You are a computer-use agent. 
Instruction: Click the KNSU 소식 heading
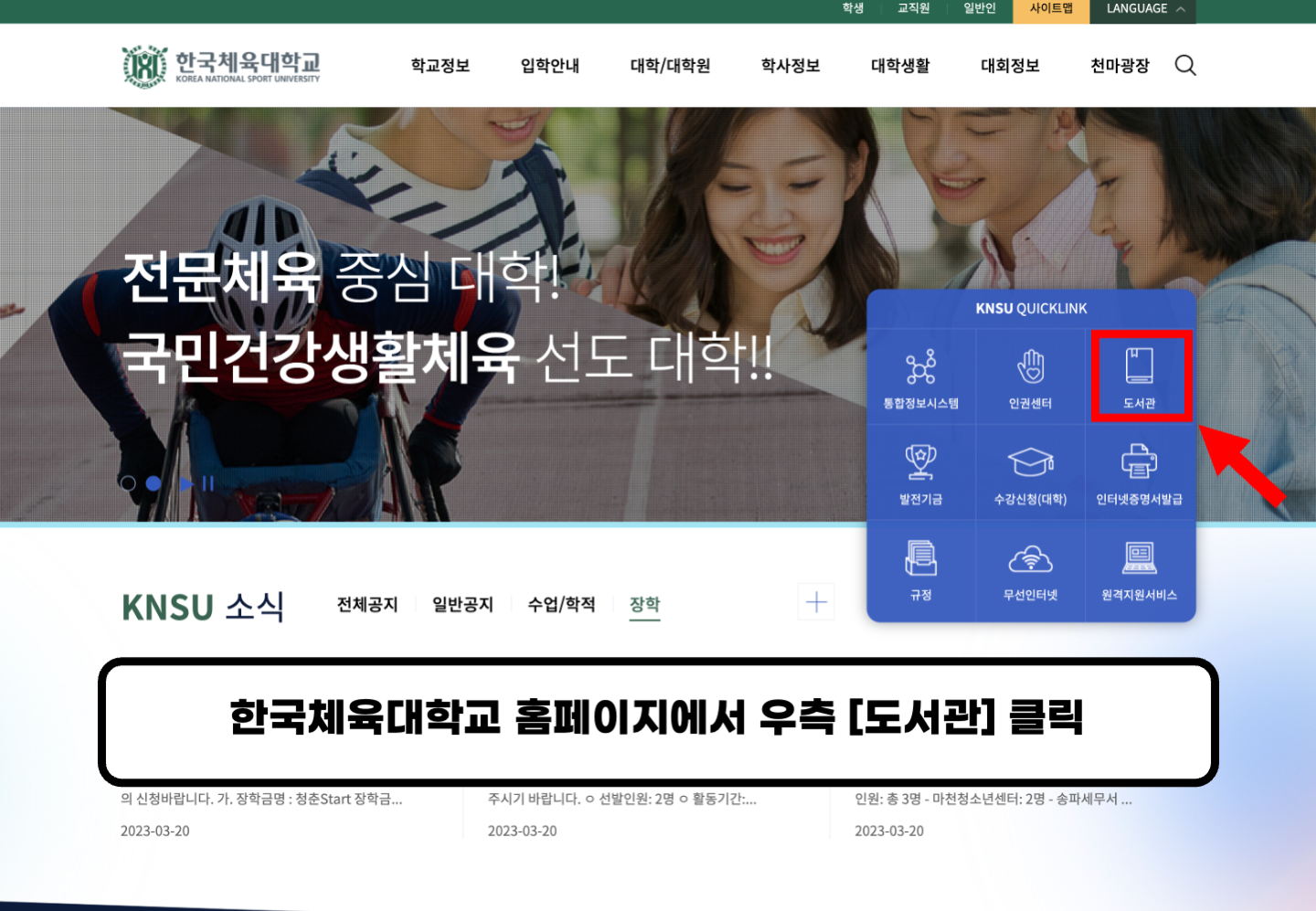(x=203, y=607)
